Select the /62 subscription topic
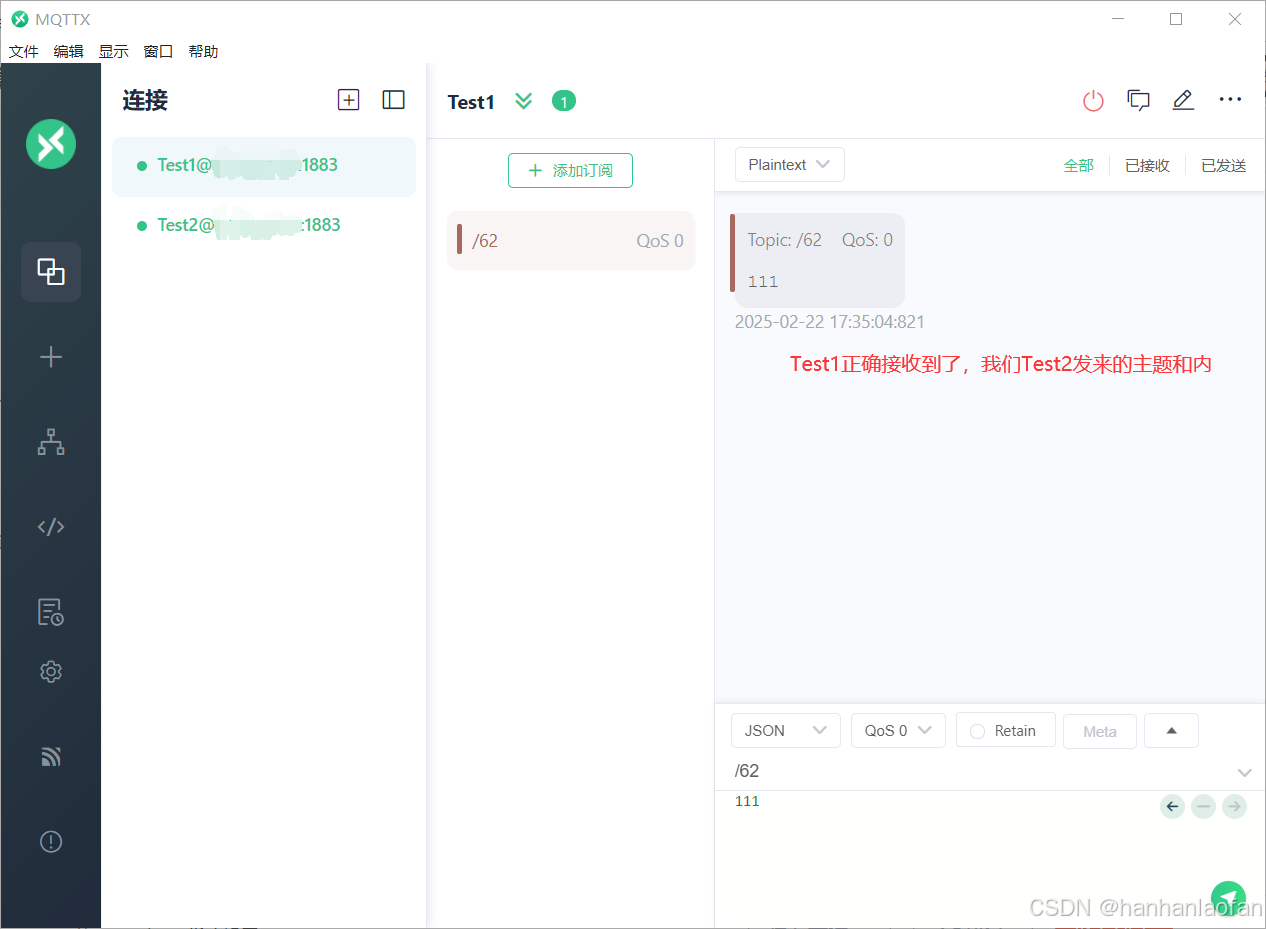This screenshot has height=929, width=1266. [x=571, y=241]
